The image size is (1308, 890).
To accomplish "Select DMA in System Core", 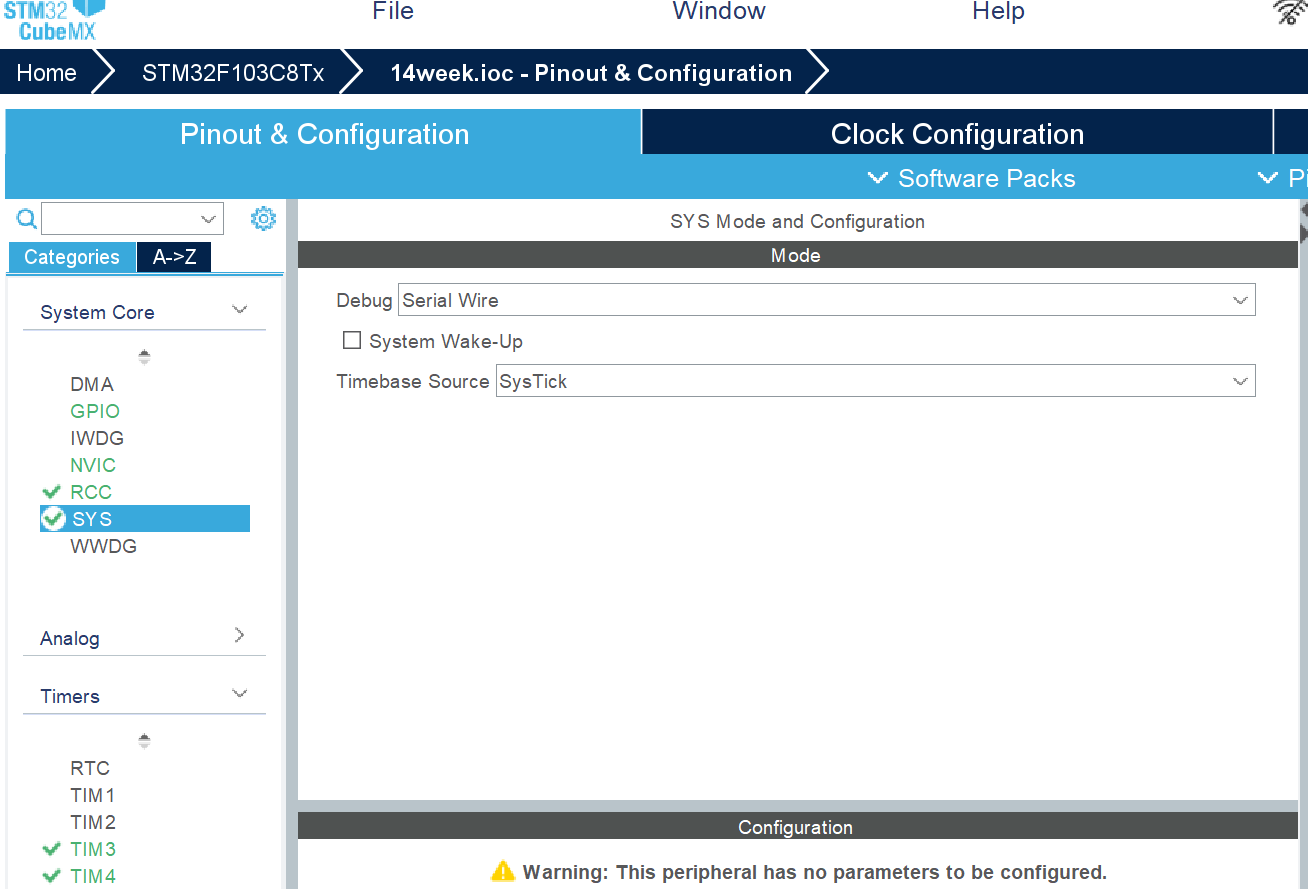I will tap(92, 384).
